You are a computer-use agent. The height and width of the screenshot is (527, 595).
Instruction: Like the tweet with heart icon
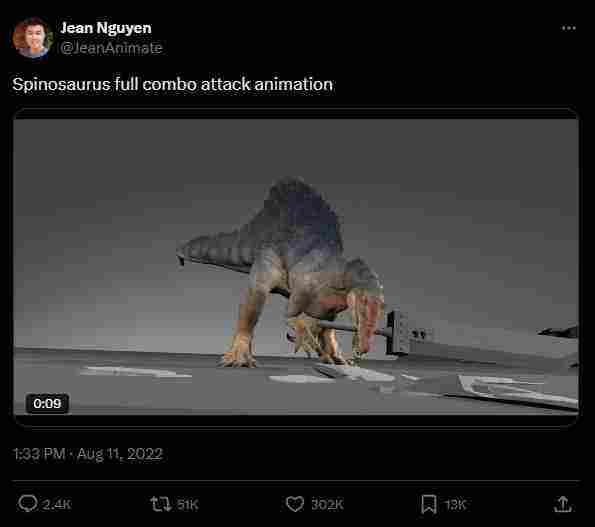pyautogui.click(x=295, y=504)
